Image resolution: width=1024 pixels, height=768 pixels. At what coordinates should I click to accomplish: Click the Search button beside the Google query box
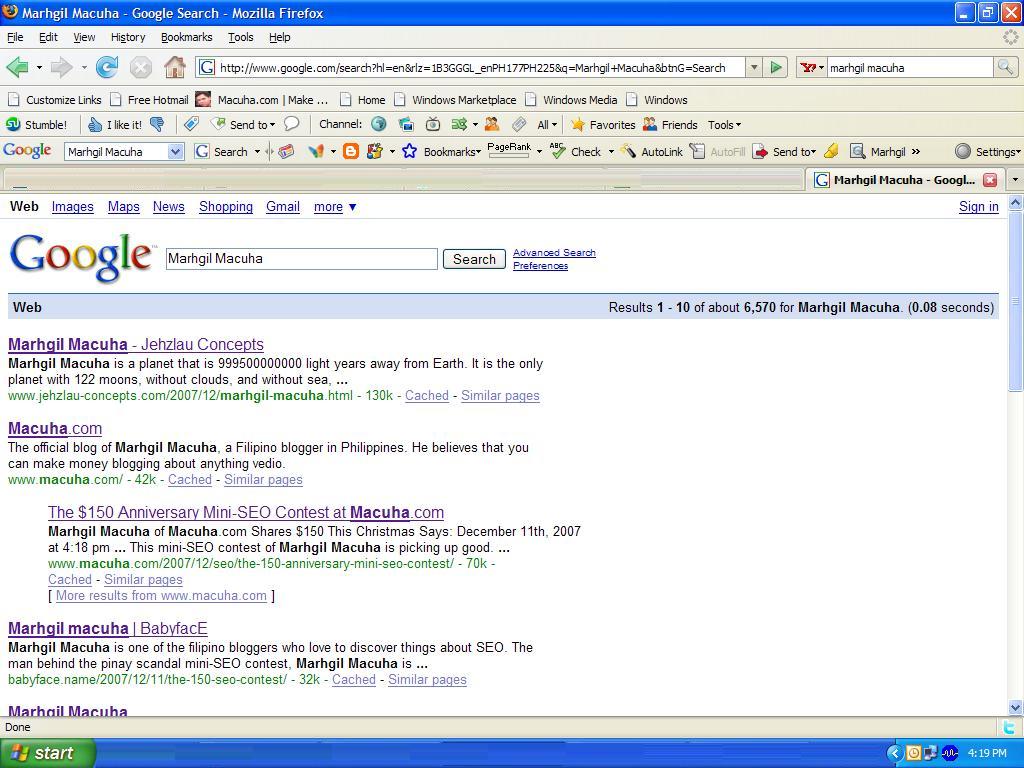point(474,259)
